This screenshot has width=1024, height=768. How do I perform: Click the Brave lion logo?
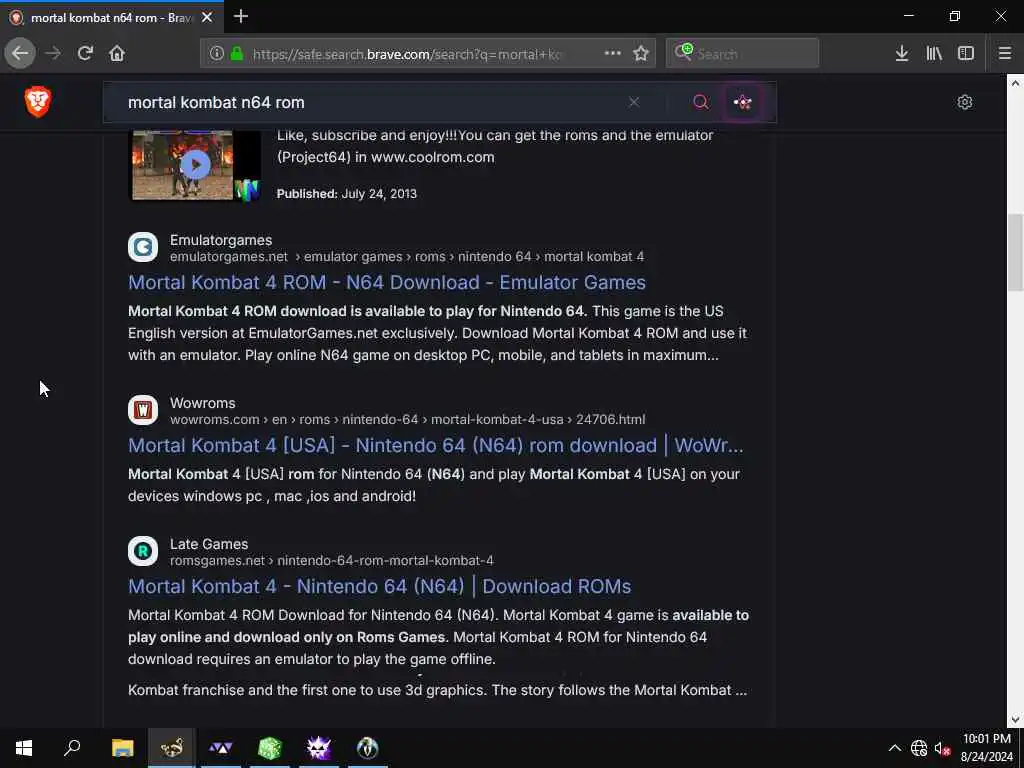38,103
